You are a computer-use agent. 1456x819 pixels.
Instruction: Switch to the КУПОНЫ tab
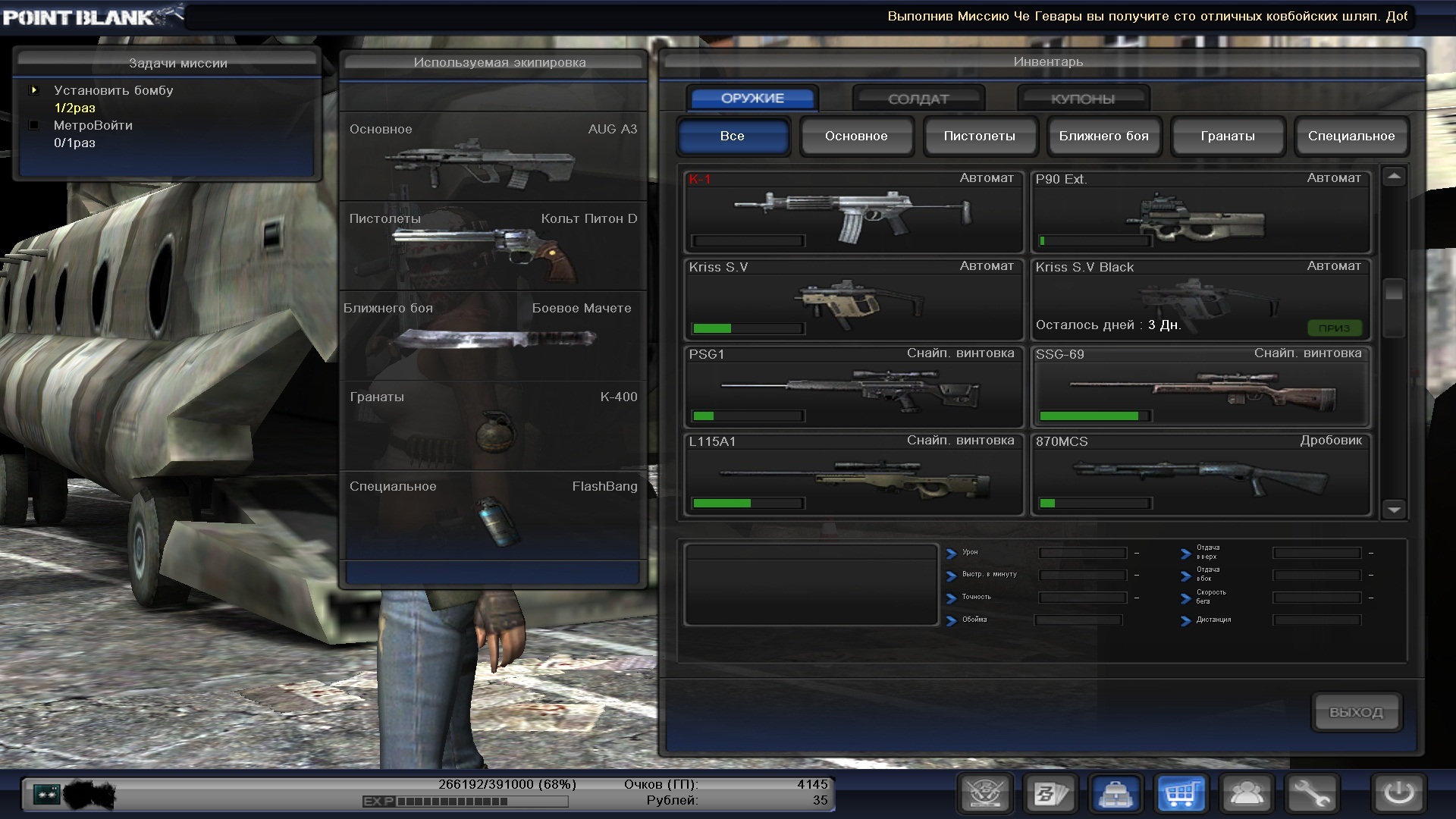(x=1083, y=99)
